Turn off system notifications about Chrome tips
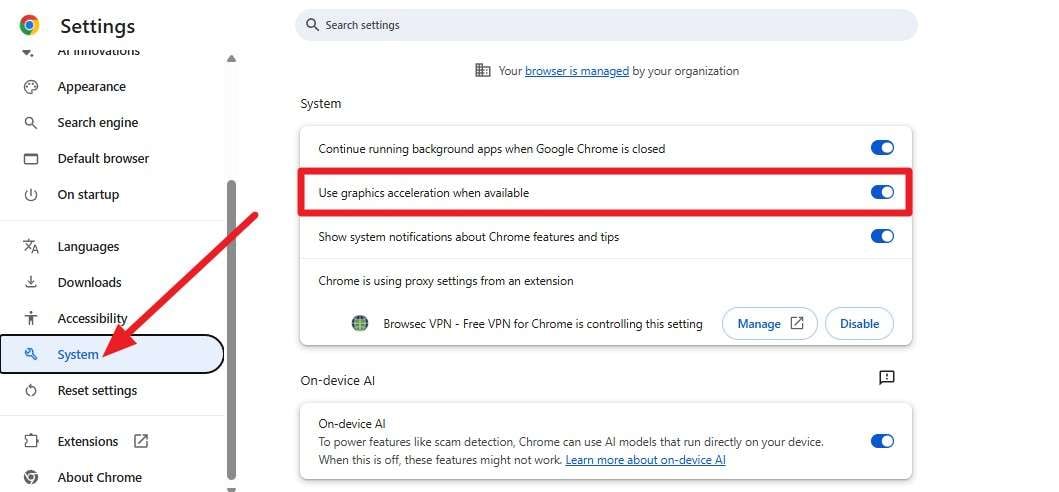1059x492 pixels. click(882, 236)
